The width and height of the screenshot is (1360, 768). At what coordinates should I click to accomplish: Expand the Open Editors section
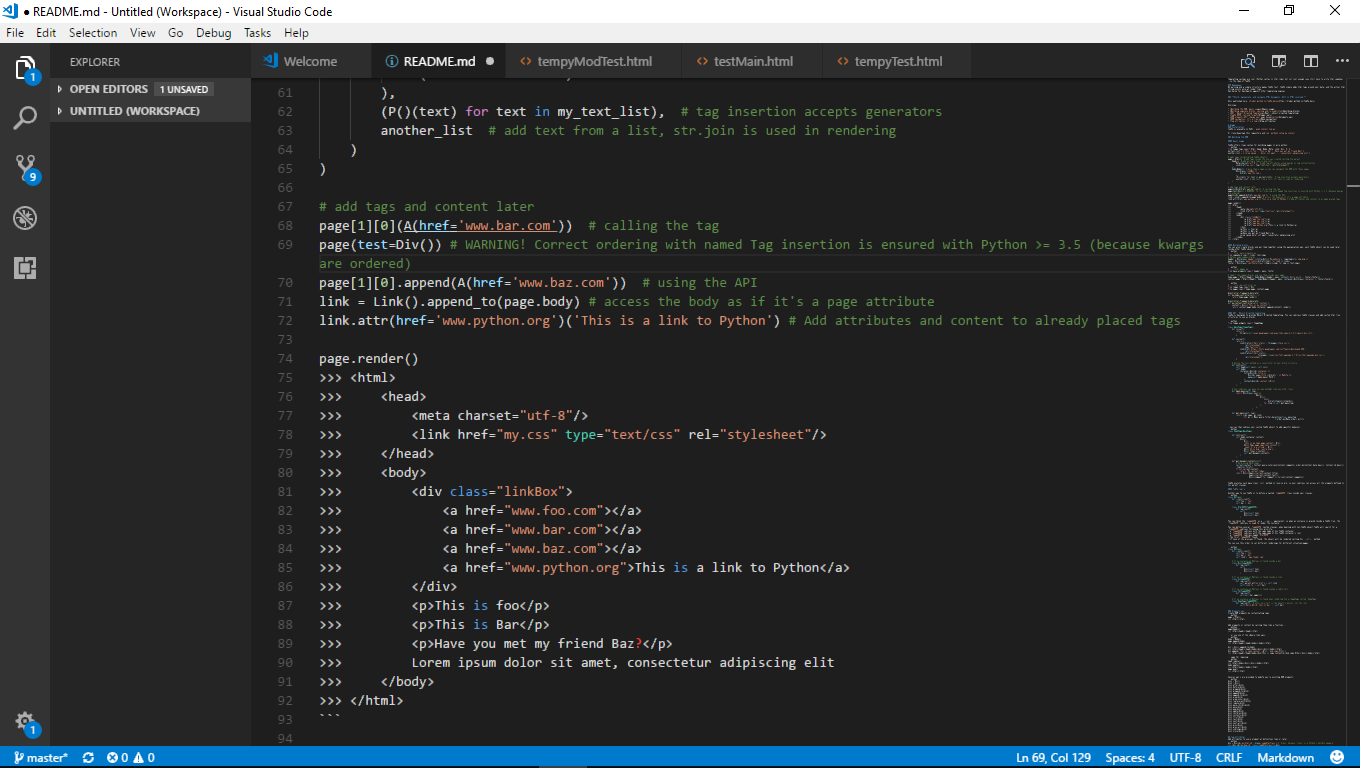tap(150, 89)
